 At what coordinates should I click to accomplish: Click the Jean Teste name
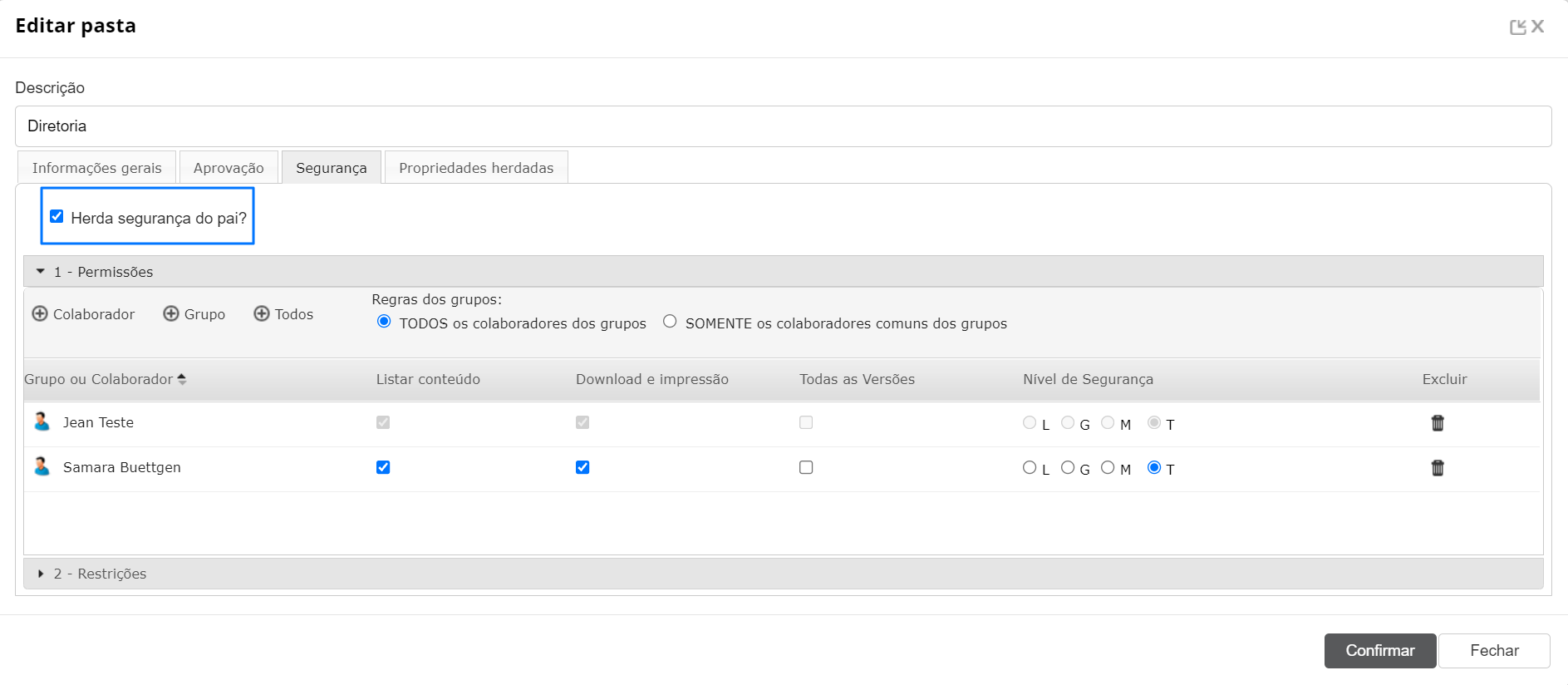point(98,422)
